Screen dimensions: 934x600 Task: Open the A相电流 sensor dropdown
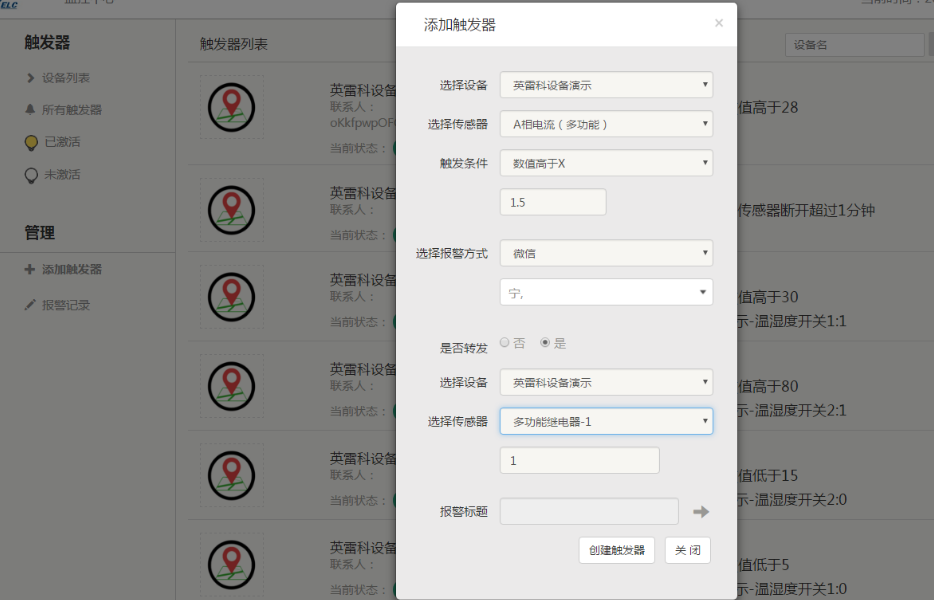pos(606,124)
